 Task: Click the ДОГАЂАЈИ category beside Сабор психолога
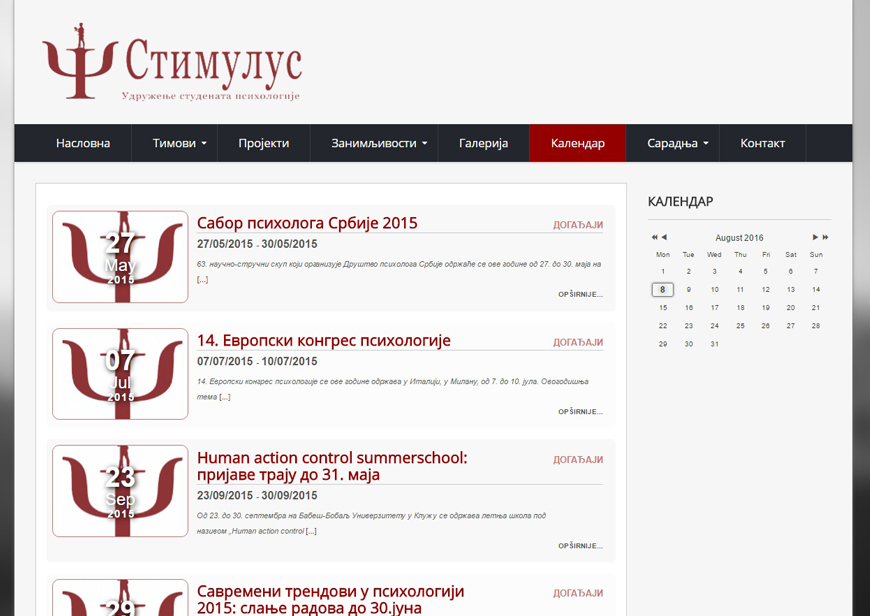click(x=578, y=225)
